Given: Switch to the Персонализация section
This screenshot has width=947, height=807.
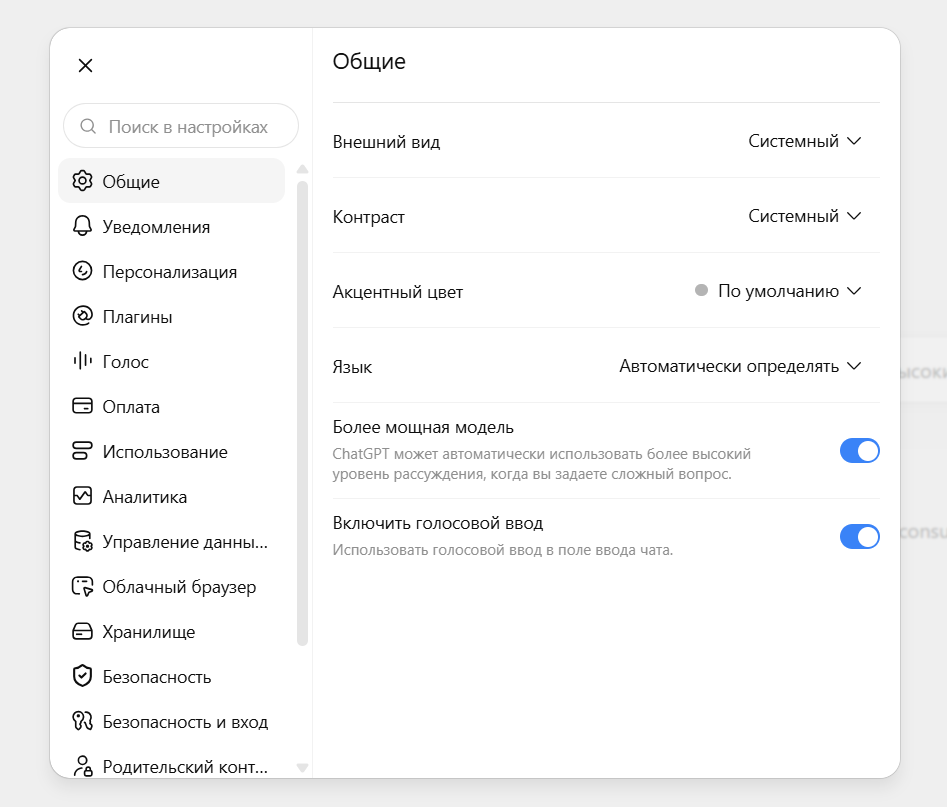Looking at the screenshot, I should (172, 271).
